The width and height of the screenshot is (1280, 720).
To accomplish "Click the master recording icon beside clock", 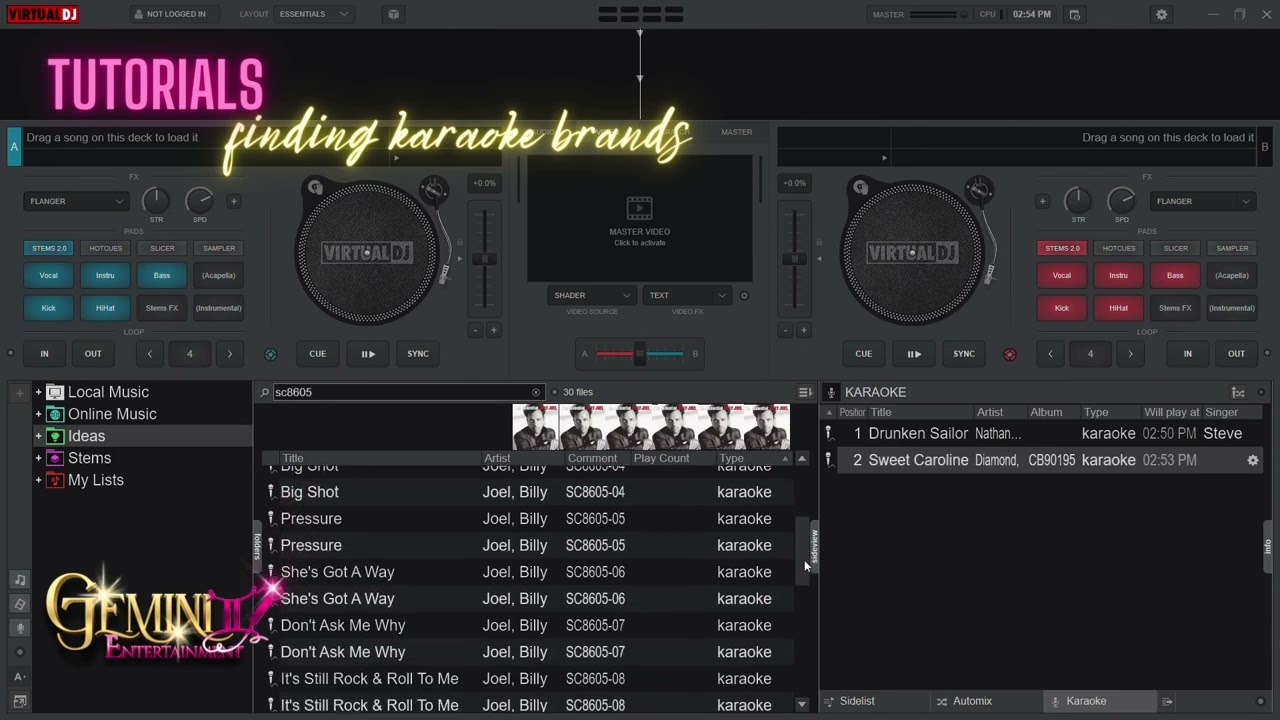I will (1075, 14).
